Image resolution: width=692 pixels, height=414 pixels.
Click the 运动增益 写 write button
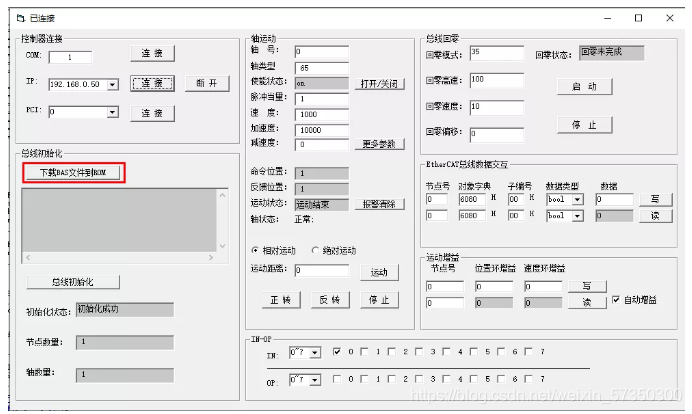pos(587,286)
